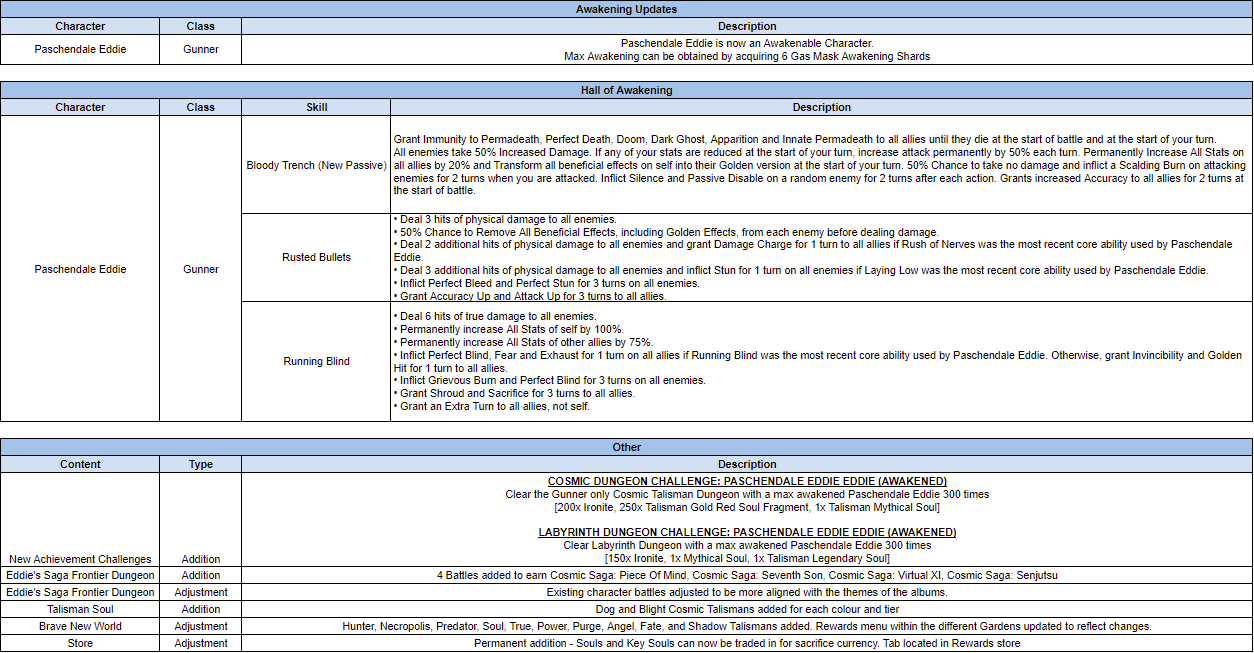
Task: Click the Souls and Key Souls store description
Action: pos(746,643)
